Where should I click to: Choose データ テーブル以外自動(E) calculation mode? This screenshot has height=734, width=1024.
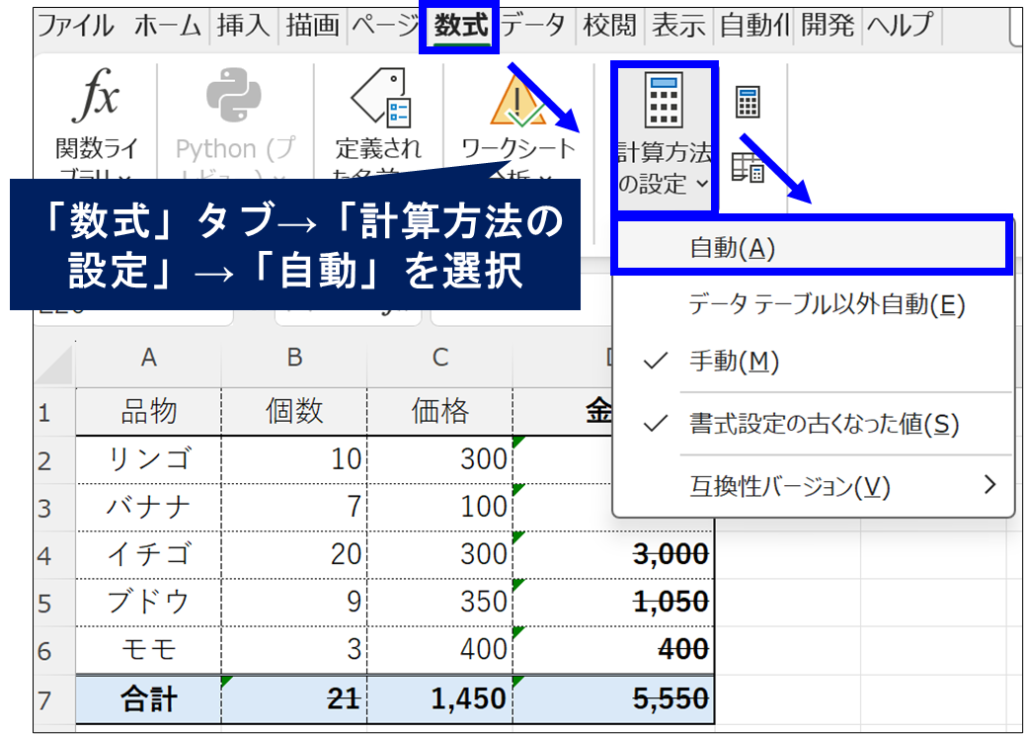tap(827, 305)
